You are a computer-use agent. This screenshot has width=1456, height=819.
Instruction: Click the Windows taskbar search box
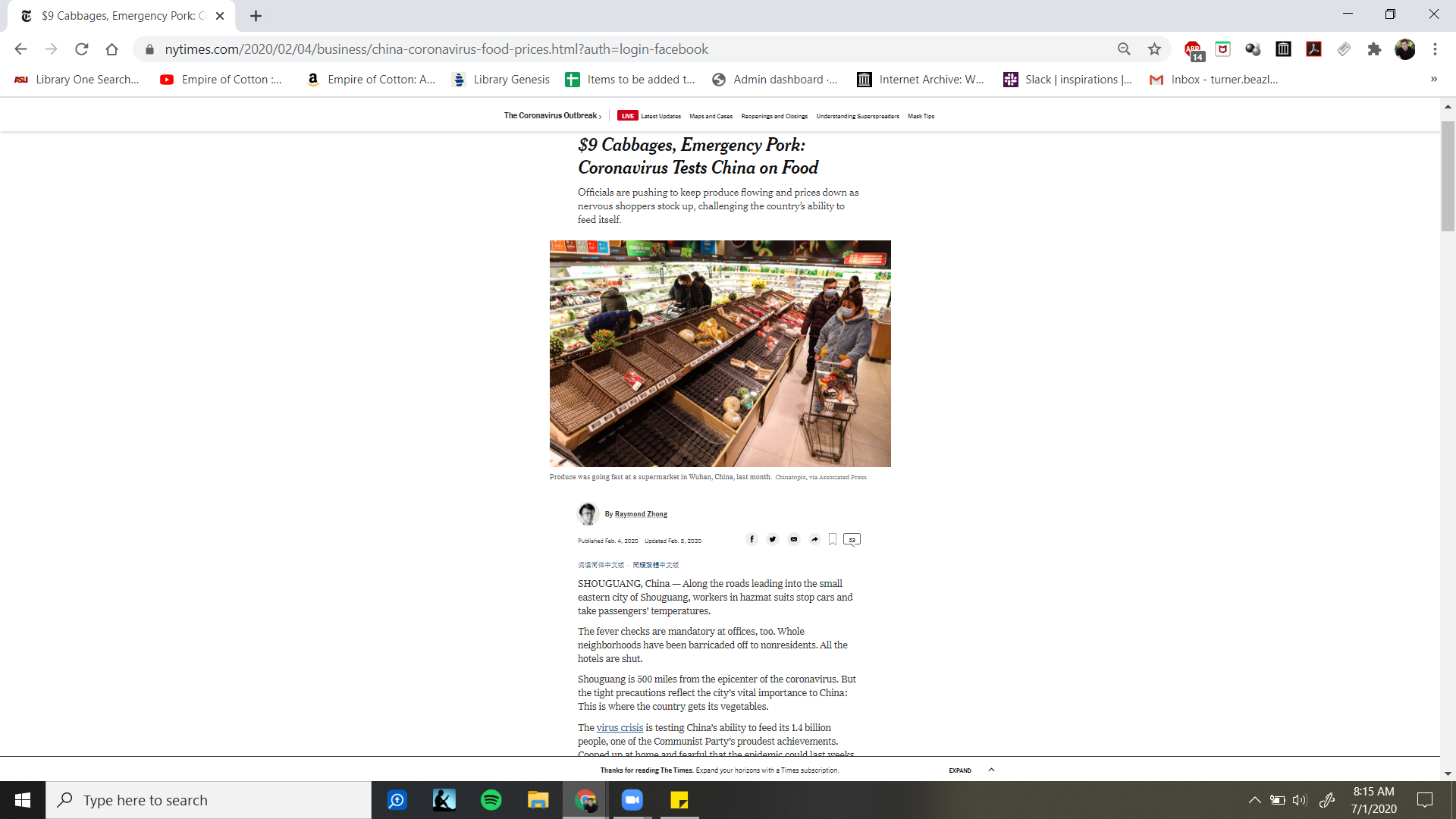209,800
